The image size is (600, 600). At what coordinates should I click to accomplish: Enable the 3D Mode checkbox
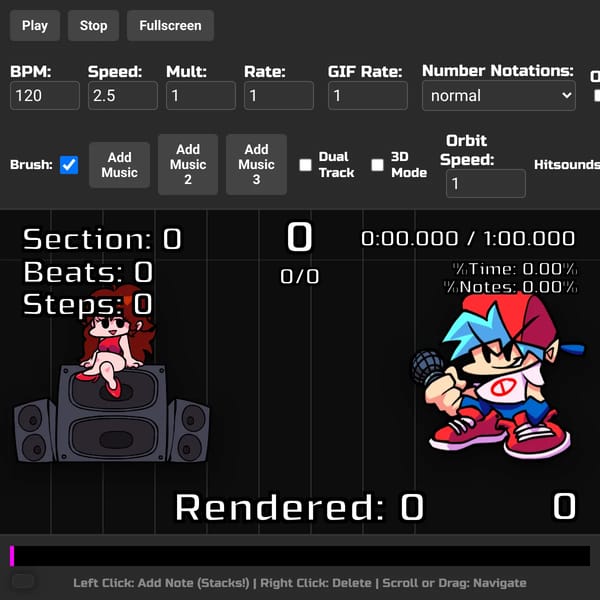click(x=377, y=165)
